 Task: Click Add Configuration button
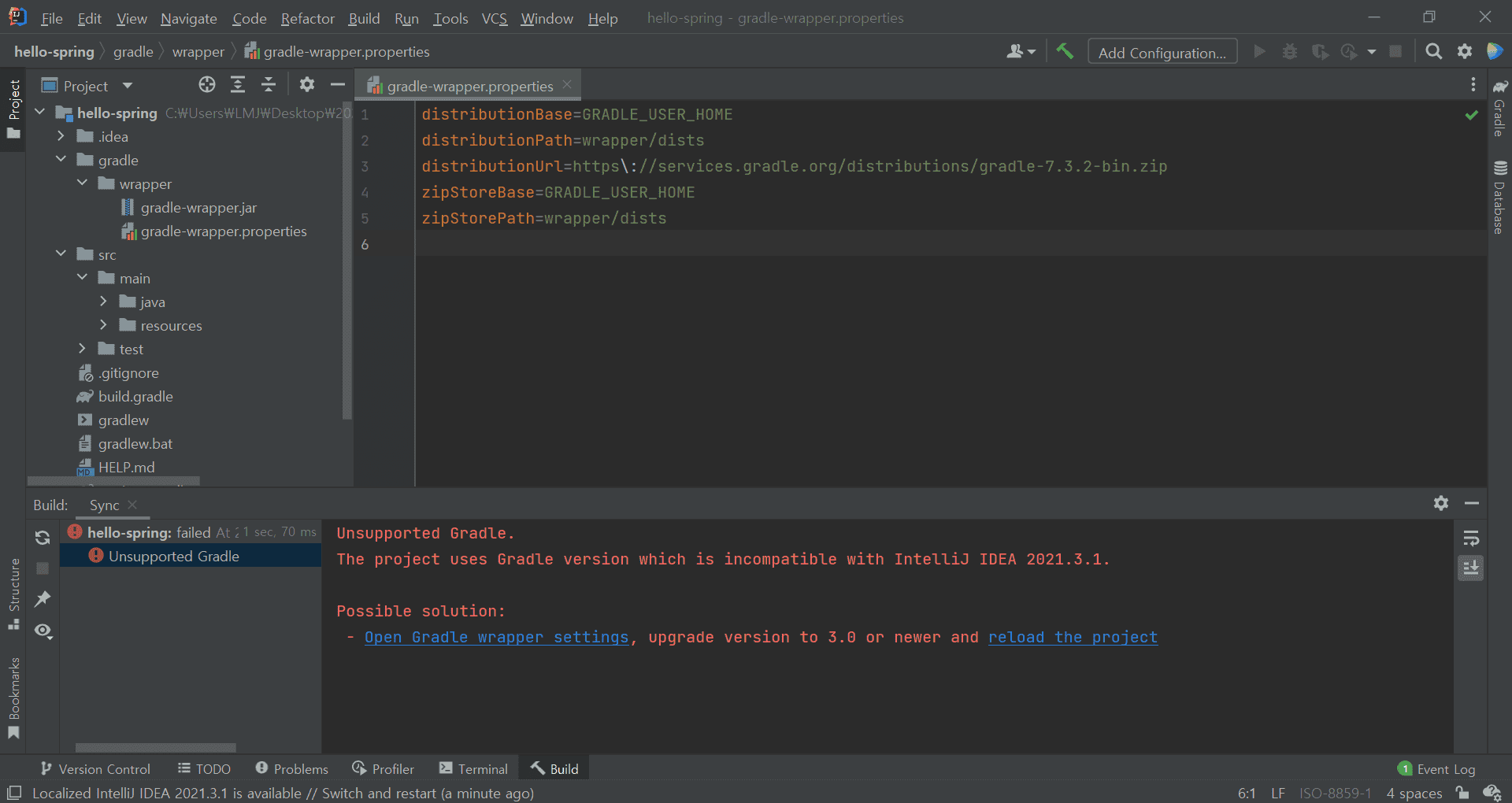pyautogui.click(x=1162, y=53)
